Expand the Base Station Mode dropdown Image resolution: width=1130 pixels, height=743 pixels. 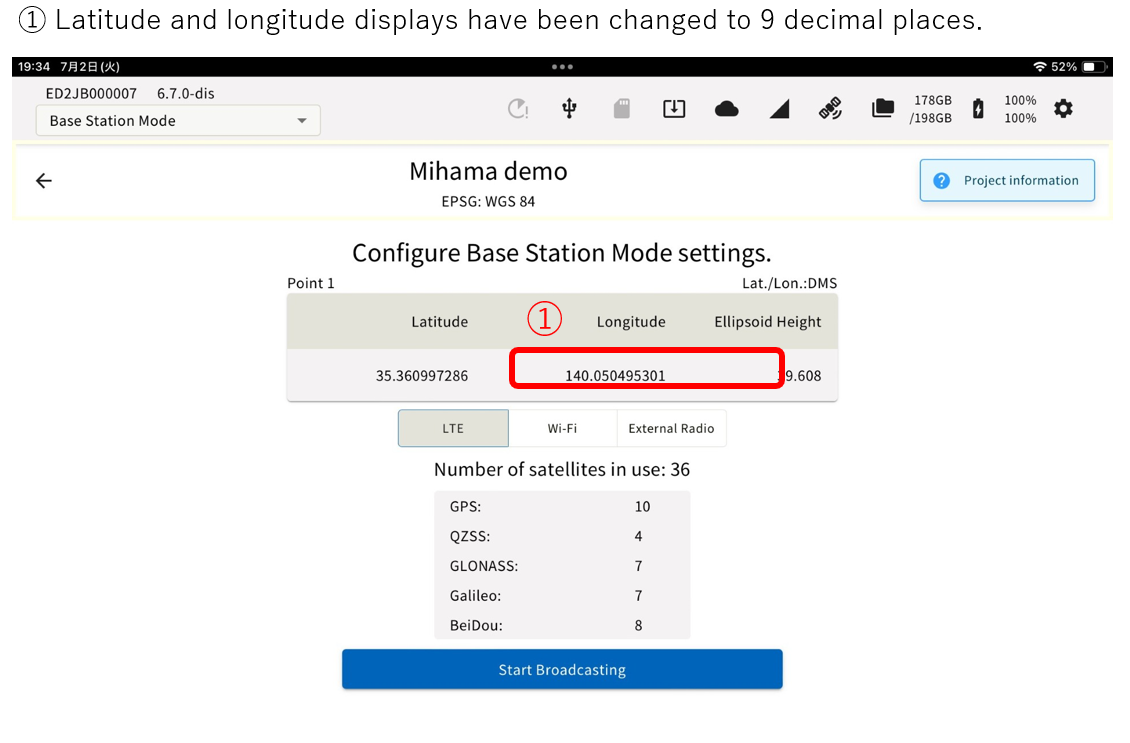click(178, 120)
